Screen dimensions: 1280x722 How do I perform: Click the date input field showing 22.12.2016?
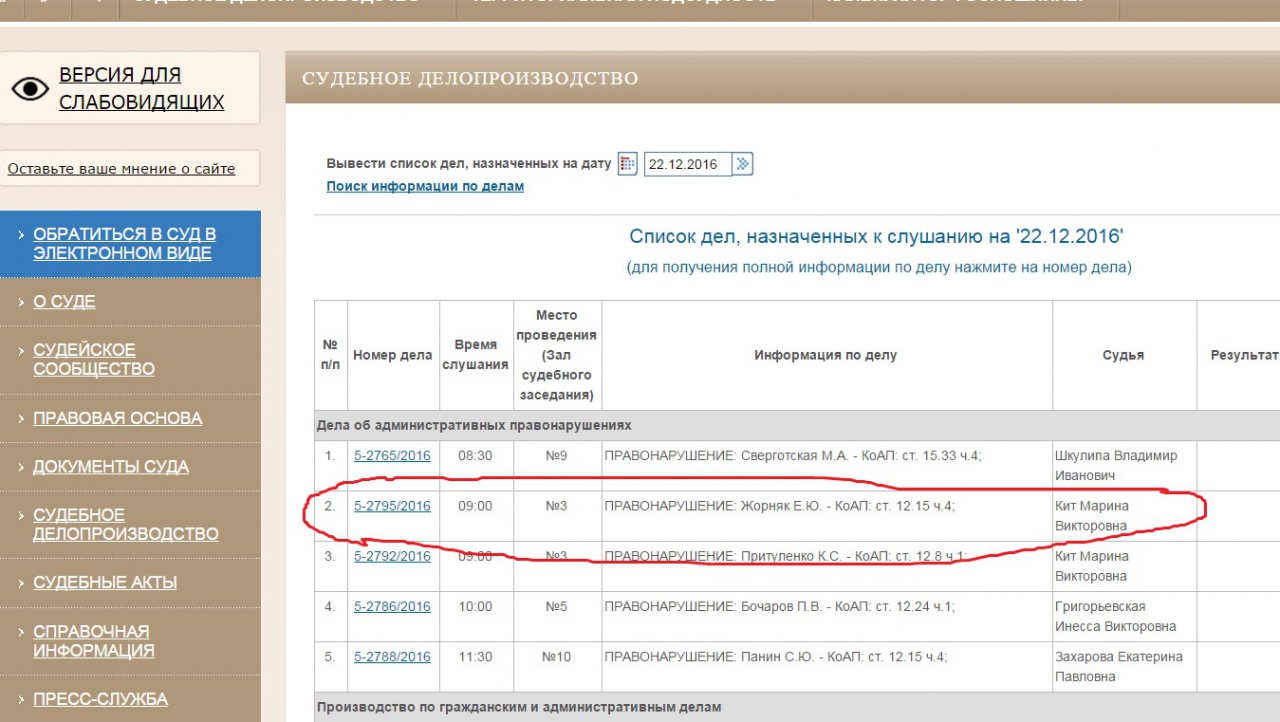tap(687, 164)
